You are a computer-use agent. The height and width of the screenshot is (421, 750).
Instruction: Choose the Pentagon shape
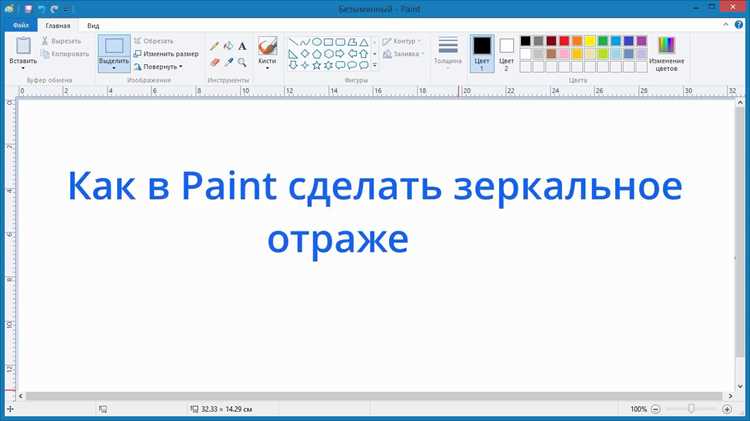pyautogui.click(x=317, y=54)
